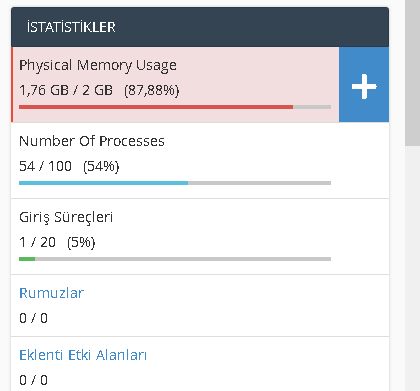Click the blue processes progress bar
Screen dimensions: 420x391
pos(103,183)
